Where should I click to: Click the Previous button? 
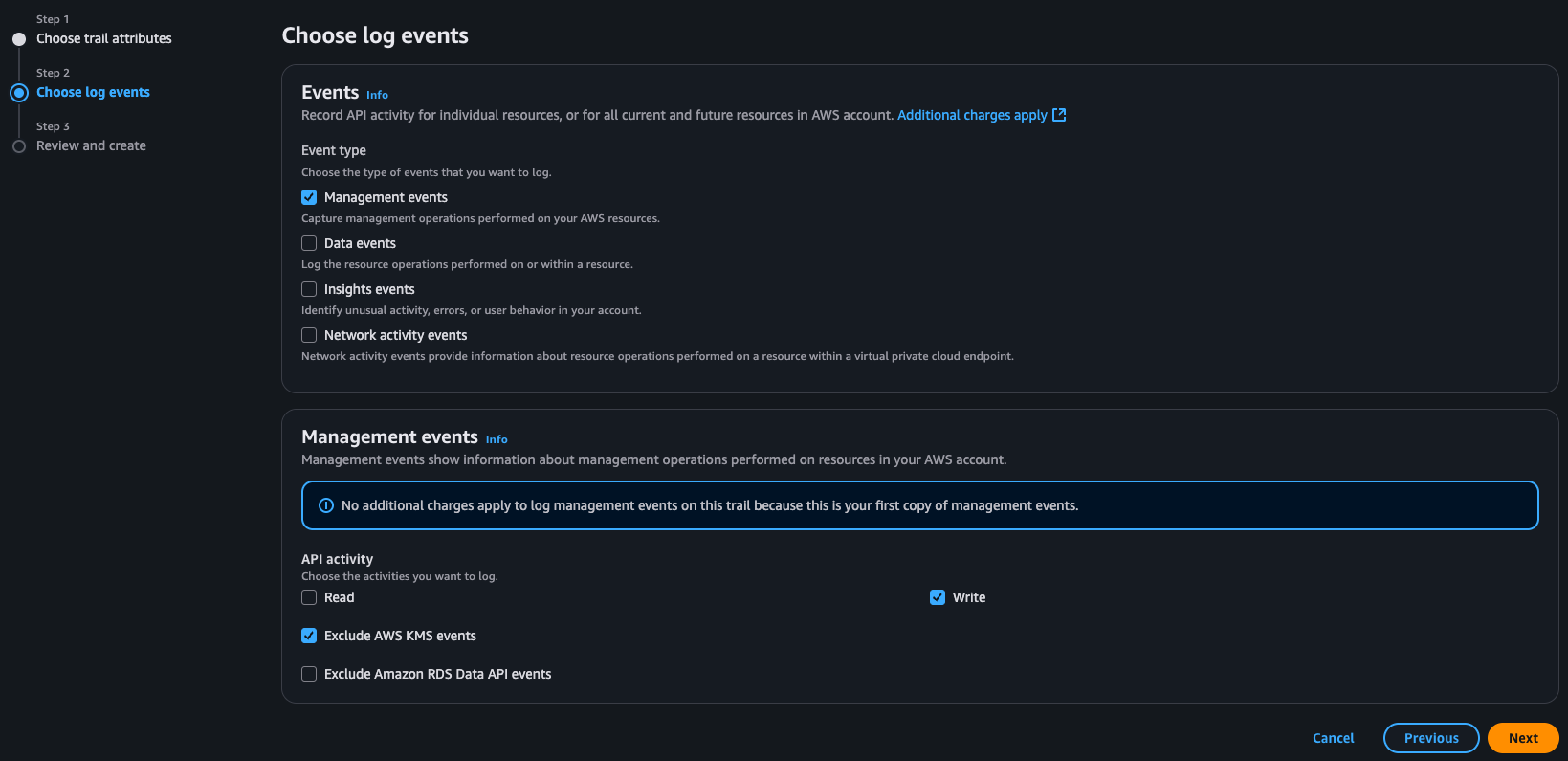1431,738
